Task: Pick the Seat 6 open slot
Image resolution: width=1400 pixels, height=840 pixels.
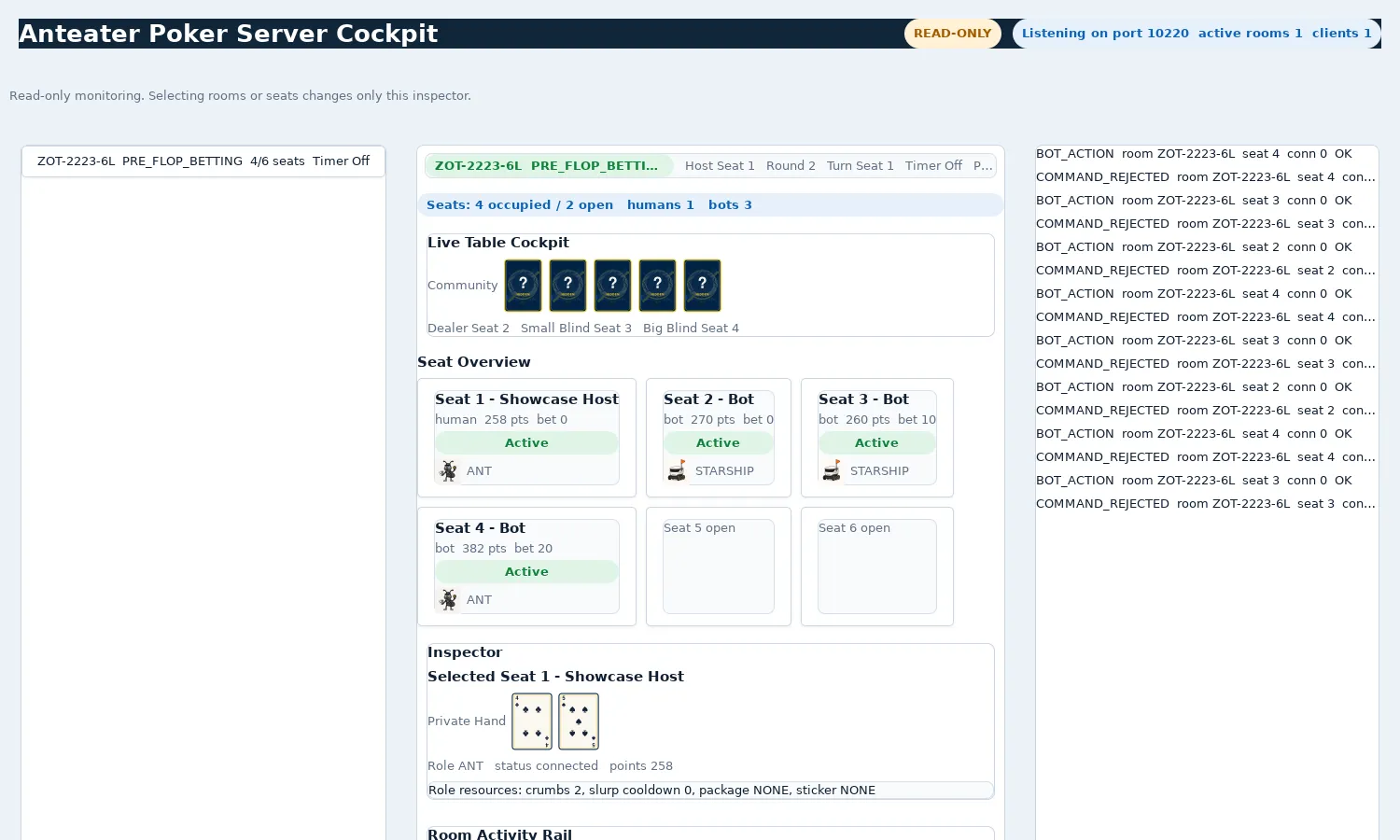Action: click(877, 567)
